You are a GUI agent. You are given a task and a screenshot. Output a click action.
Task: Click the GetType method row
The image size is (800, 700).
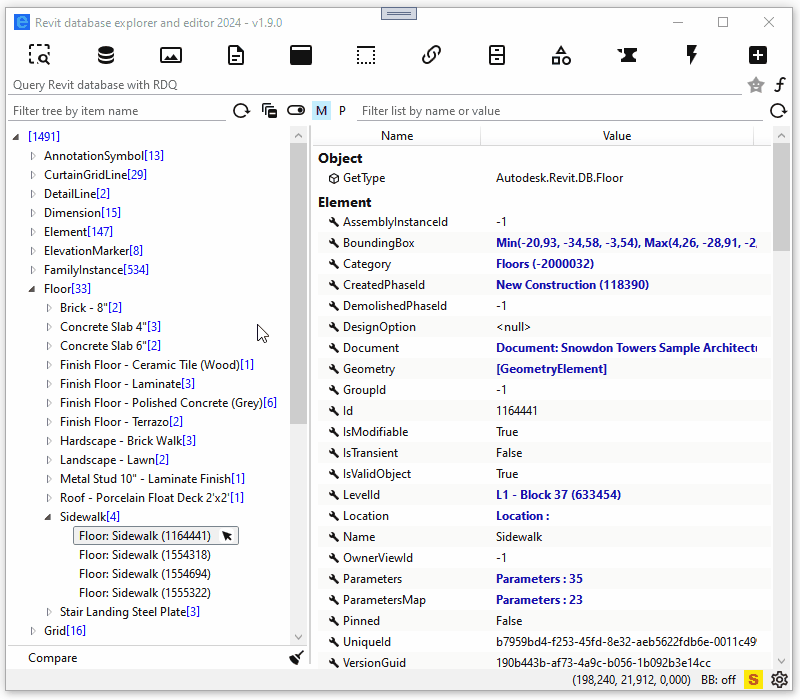(x=544, y=178)
